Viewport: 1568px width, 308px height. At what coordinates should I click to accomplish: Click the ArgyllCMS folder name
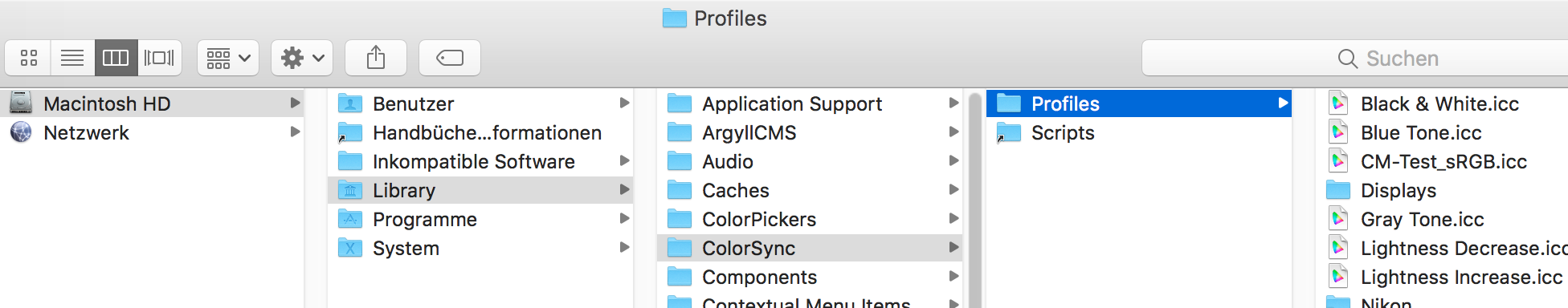click(749, 132)
